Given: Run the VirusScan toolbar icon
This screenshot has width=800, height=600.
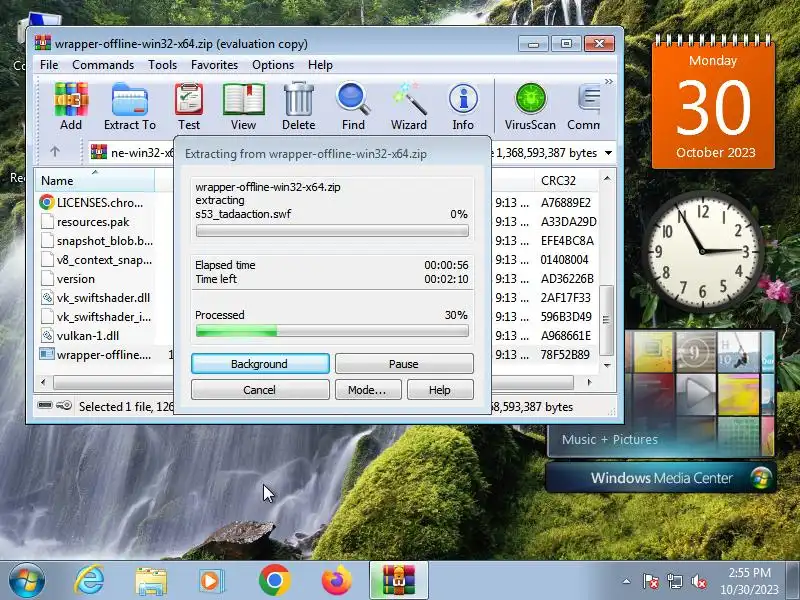Looking at the screenshot, I should (530, 106).
